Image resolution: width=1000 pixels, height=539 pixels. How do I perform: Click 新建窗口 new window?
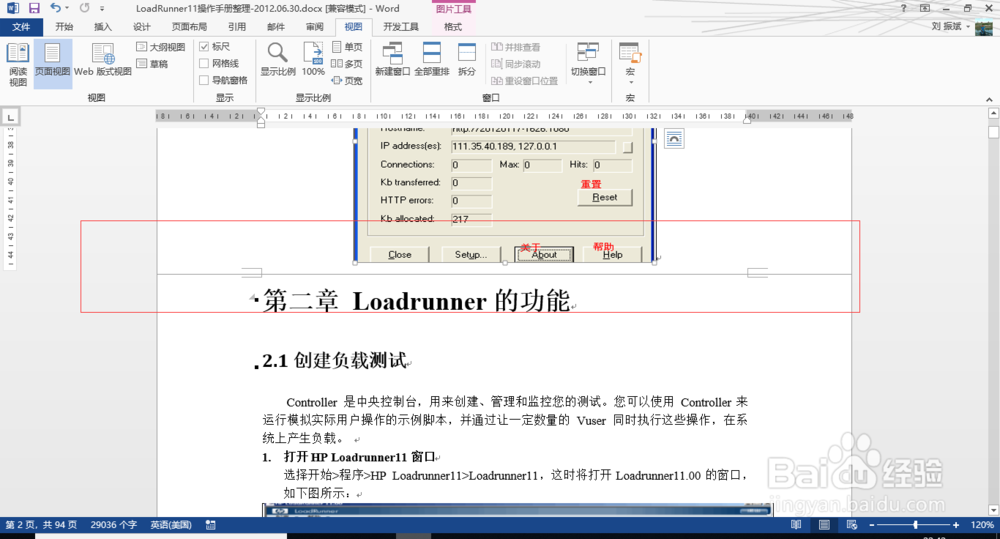(392, 59)
